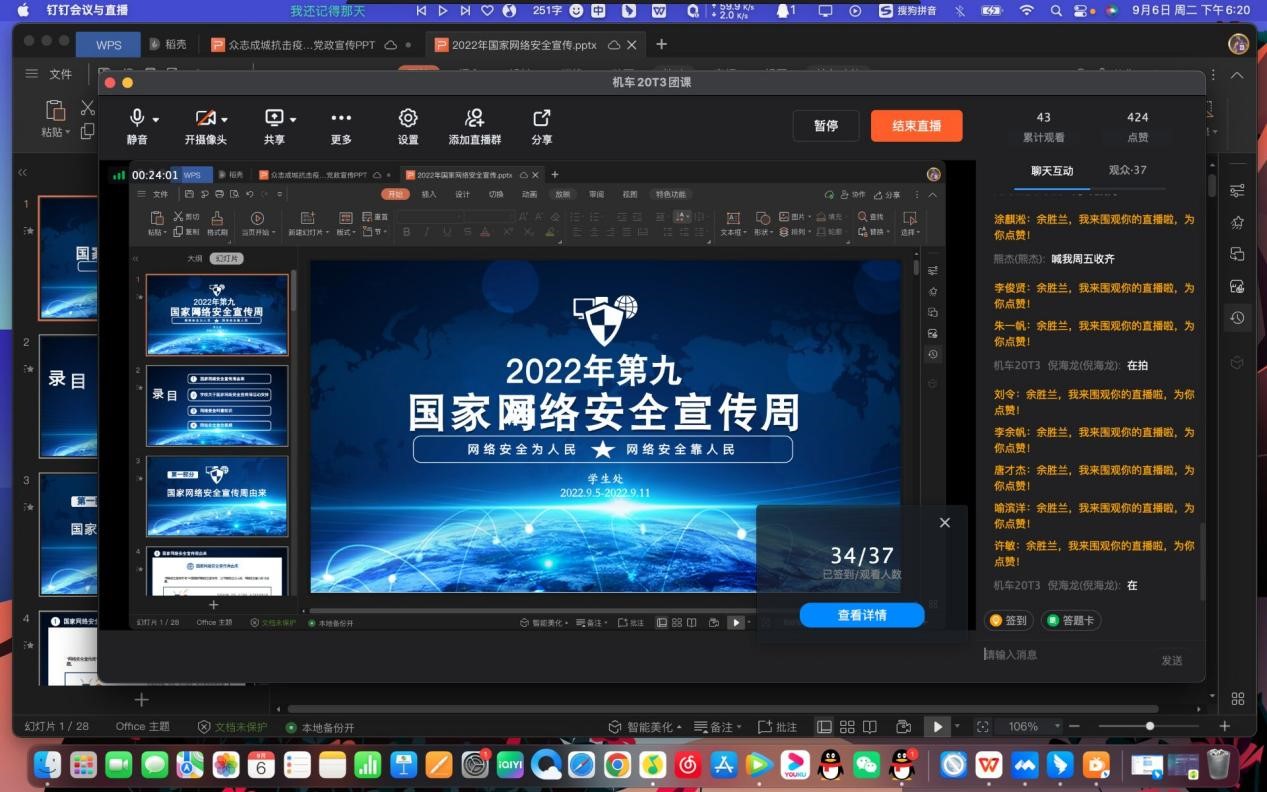
Task: Click the 请输入消息 message input field
Action: [1060, 655]
